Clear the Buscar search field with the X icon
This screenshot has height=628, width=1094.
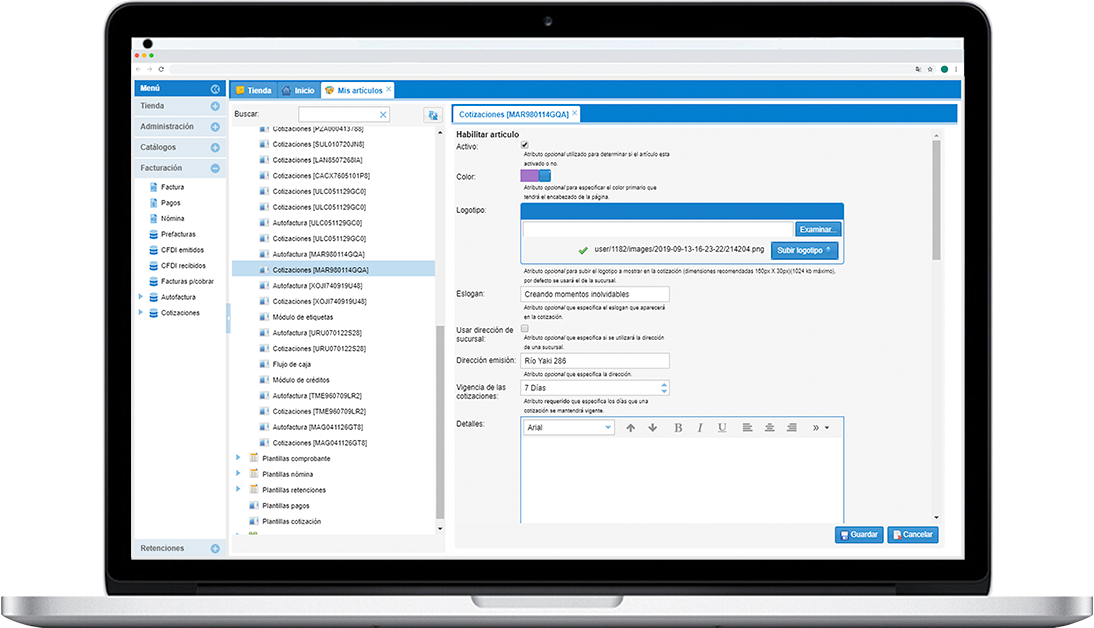point(383,115)
